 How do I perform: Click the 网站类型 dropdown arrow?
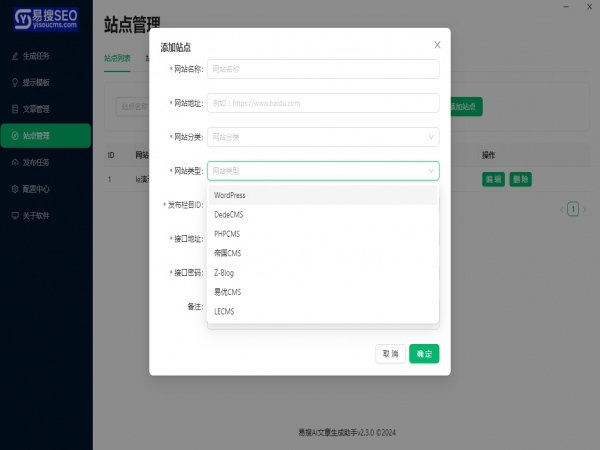431,171
